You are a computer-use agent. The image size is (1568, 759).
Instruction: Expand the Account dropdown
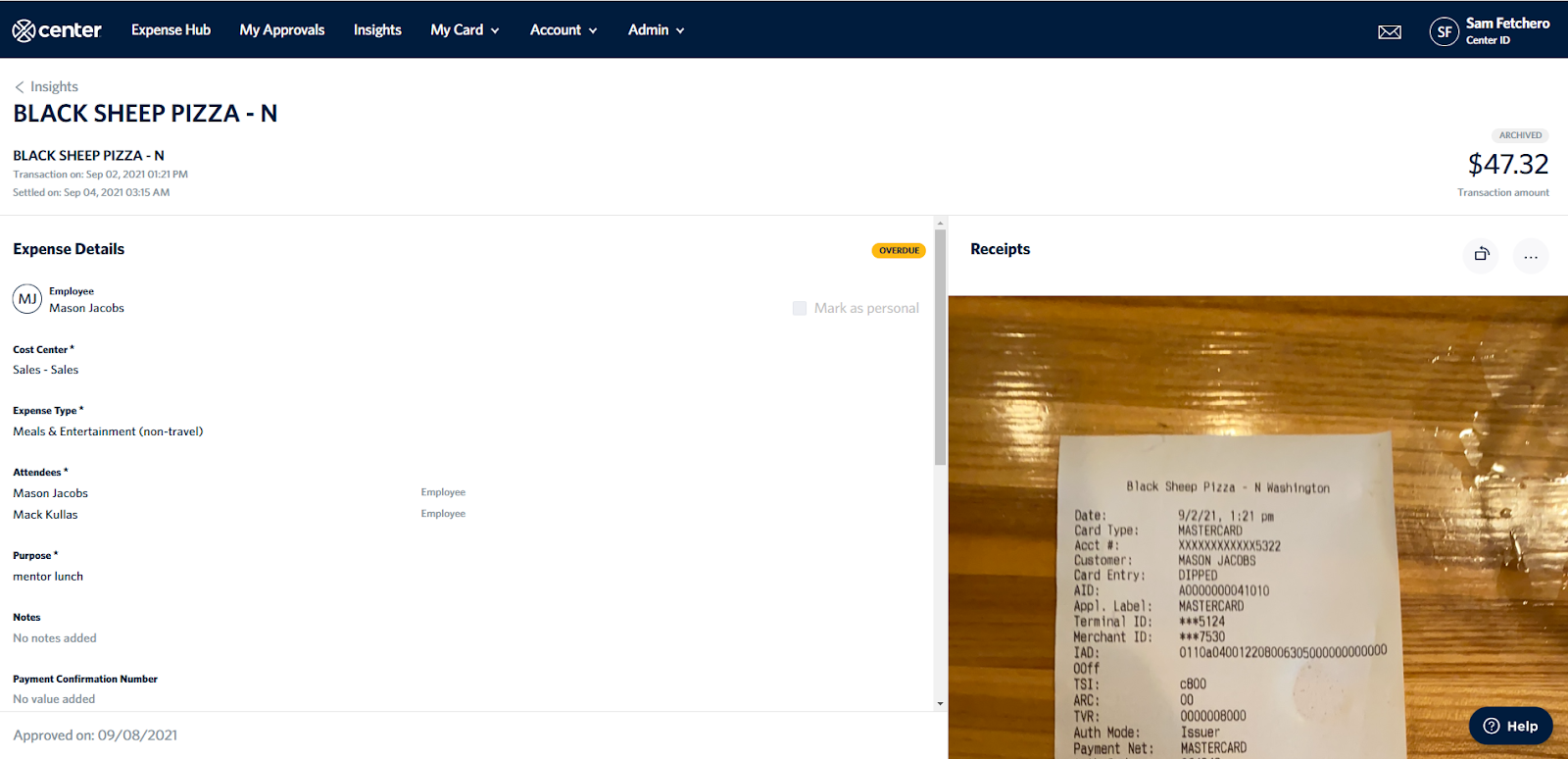(563, 30)
